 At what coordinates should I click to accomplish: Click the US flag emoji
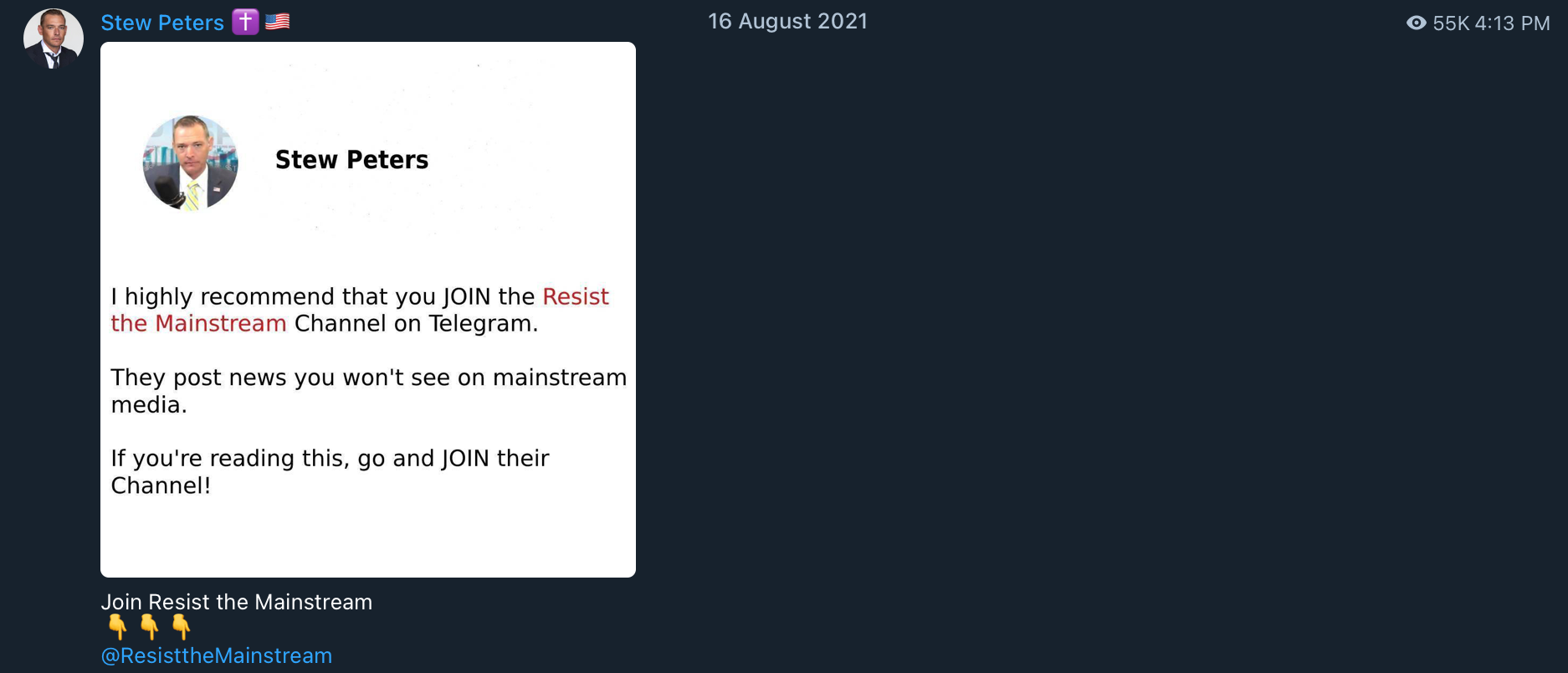[277, 22]
